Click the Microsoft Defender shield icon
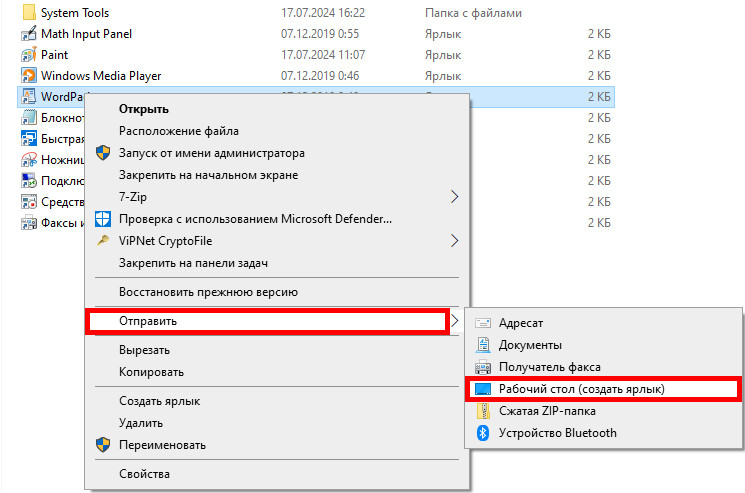745x493 pixels. pyautogui.click(x=103, y=219)
